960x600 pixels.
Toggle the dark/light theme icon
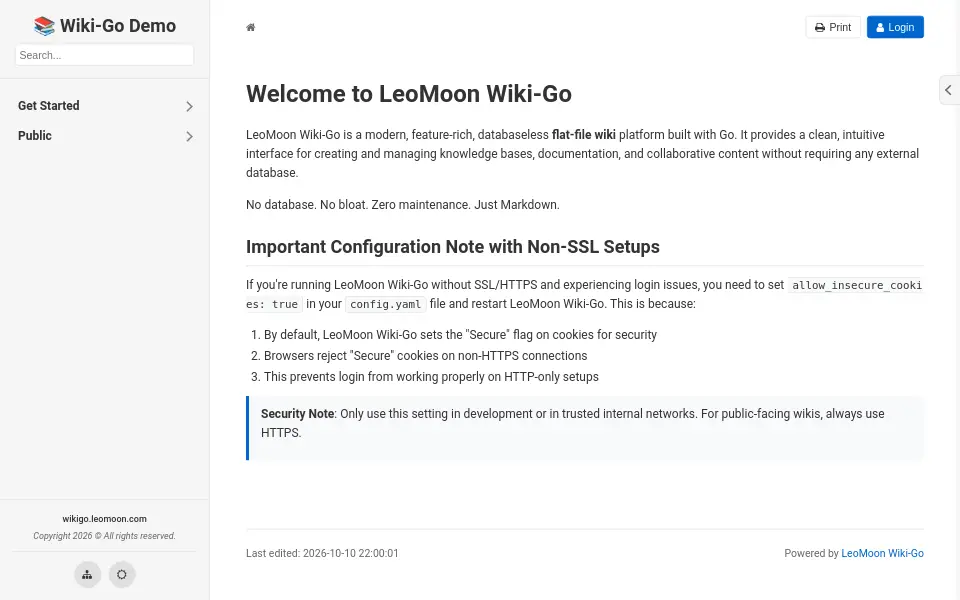pos(122,574)
